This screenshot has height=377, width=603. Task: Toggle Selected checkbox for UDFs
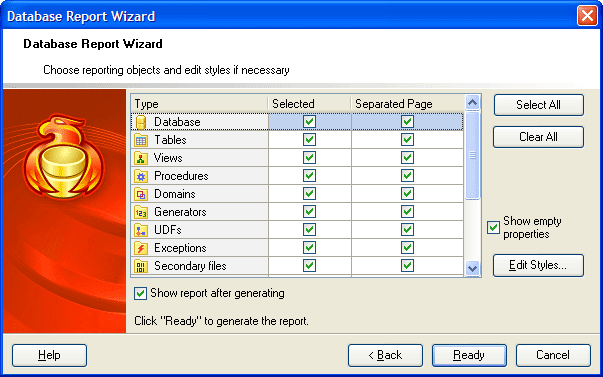[310, 230]
